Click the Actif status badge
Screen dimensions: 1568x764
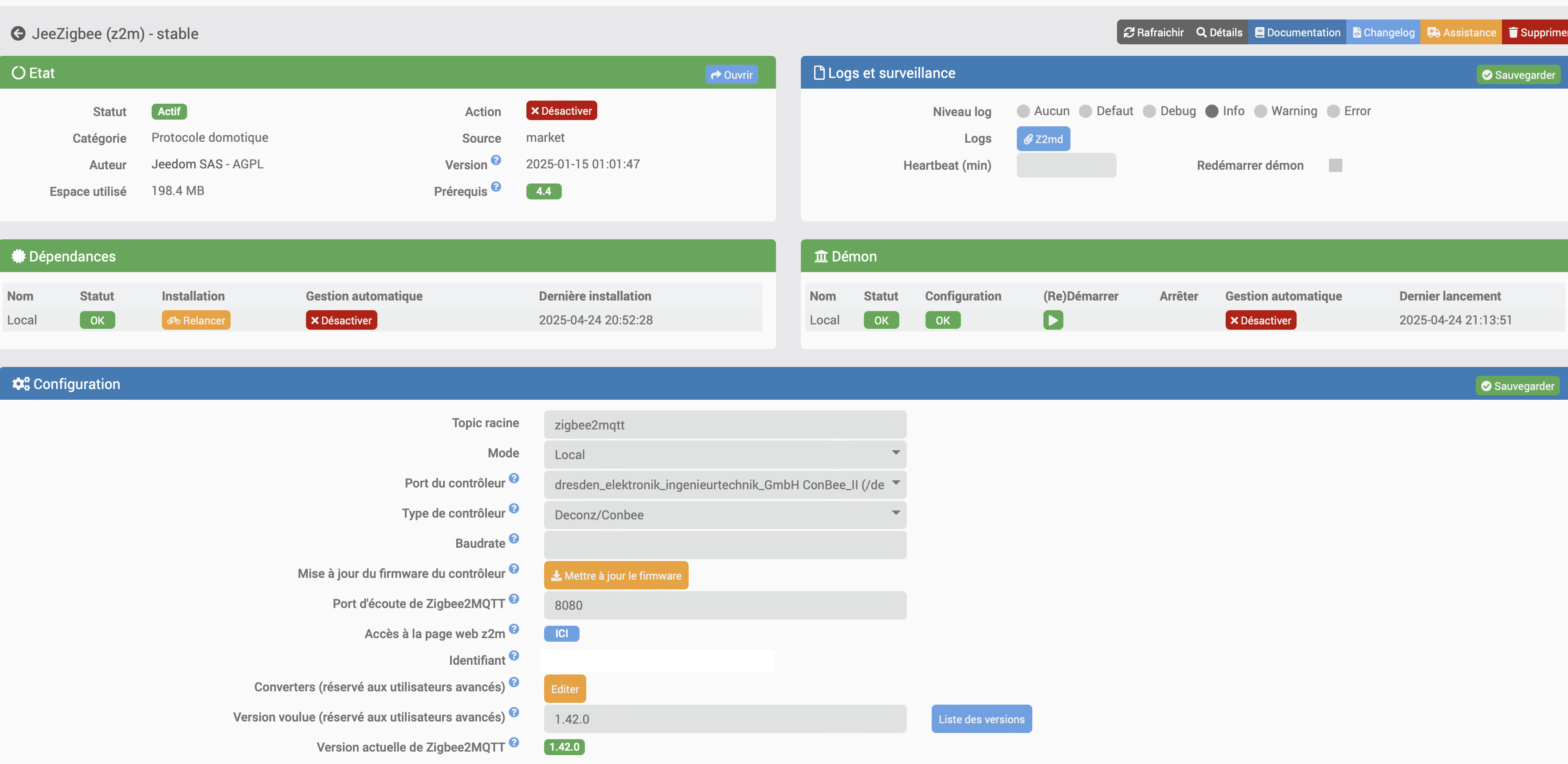pyautogui.click(x=169, y=111)
